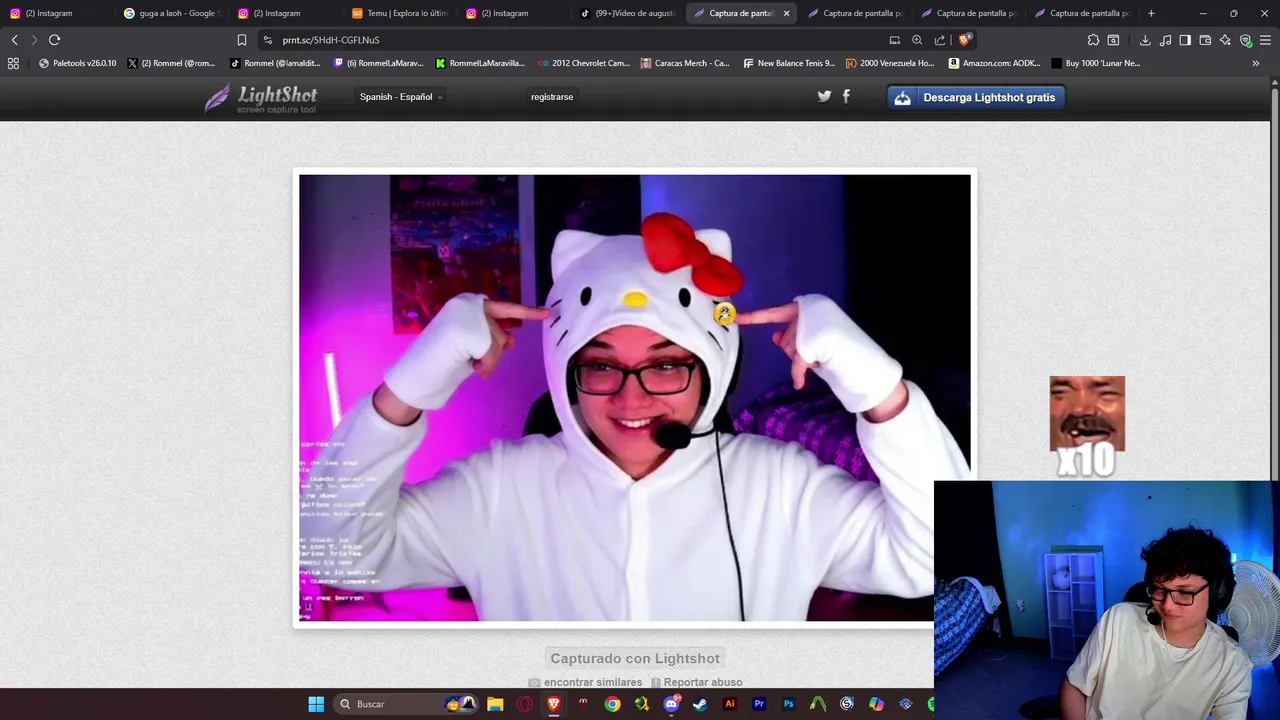Open the 'Caracas Merch' bookmark
Image resolution: width=1280 pixels, height=720 pixels.
684,63
